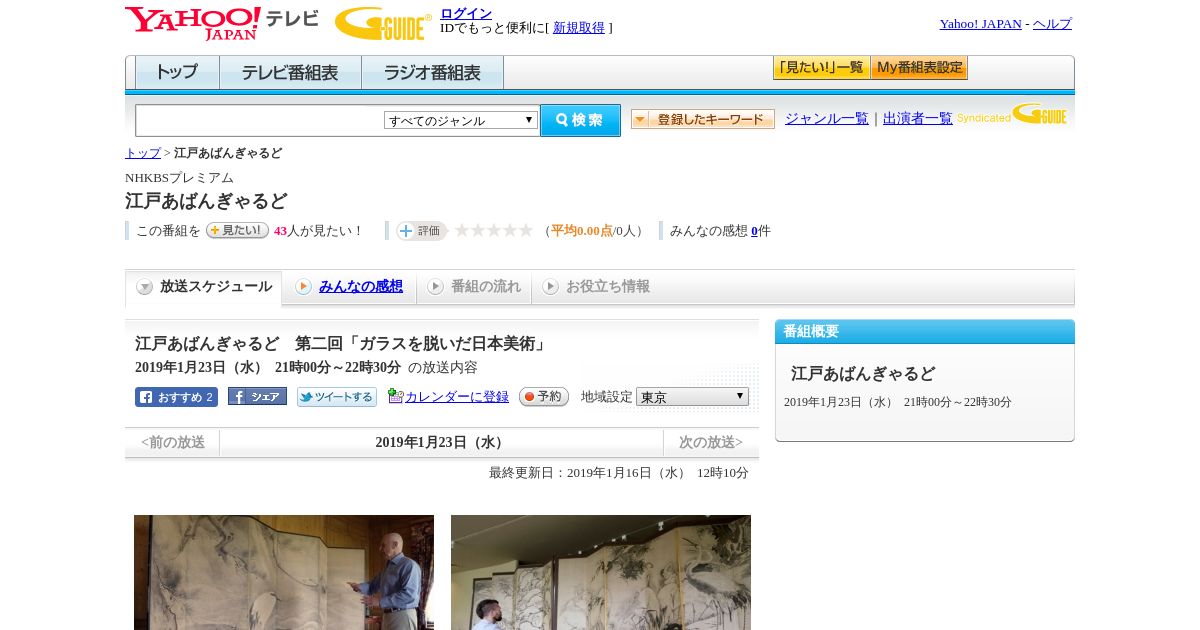Switch to the トップ navigation tab
This screenshot has width=1200, height=630.
177,73
